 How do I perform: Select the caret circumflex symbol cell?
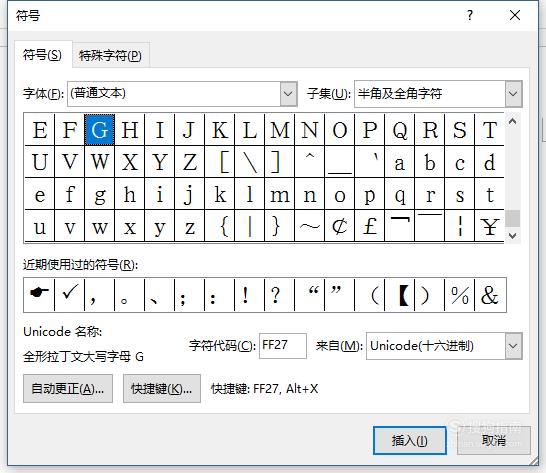pos(310,162)
